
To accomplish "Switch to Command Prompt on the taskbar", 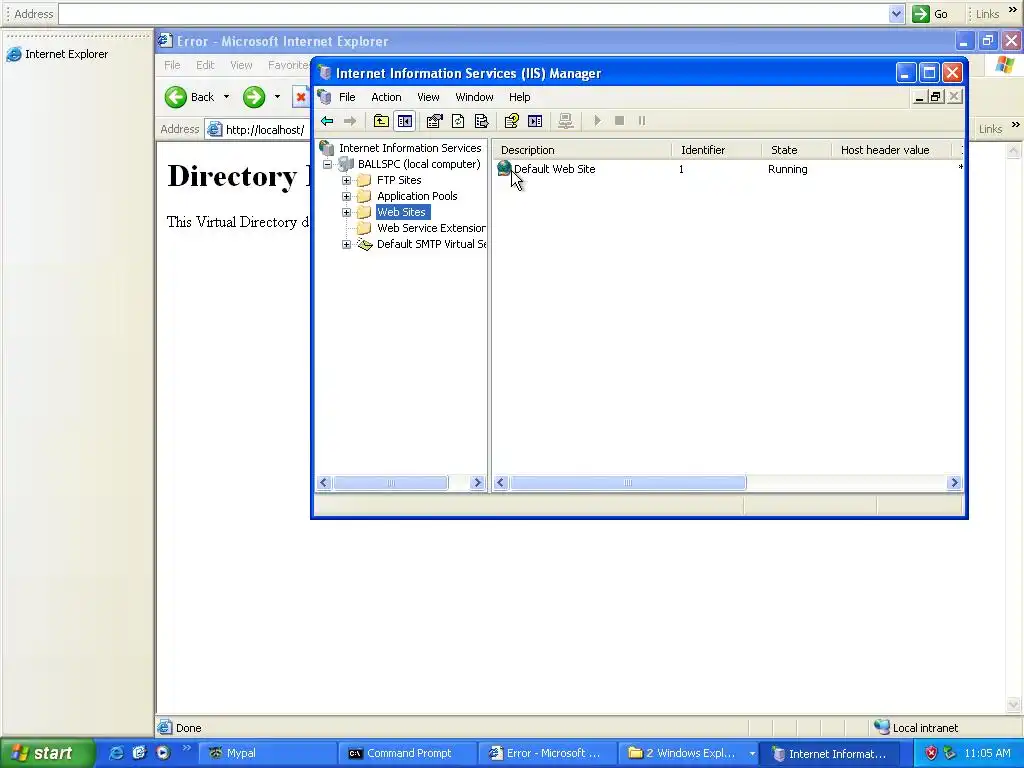I will (x=408, y=754).
